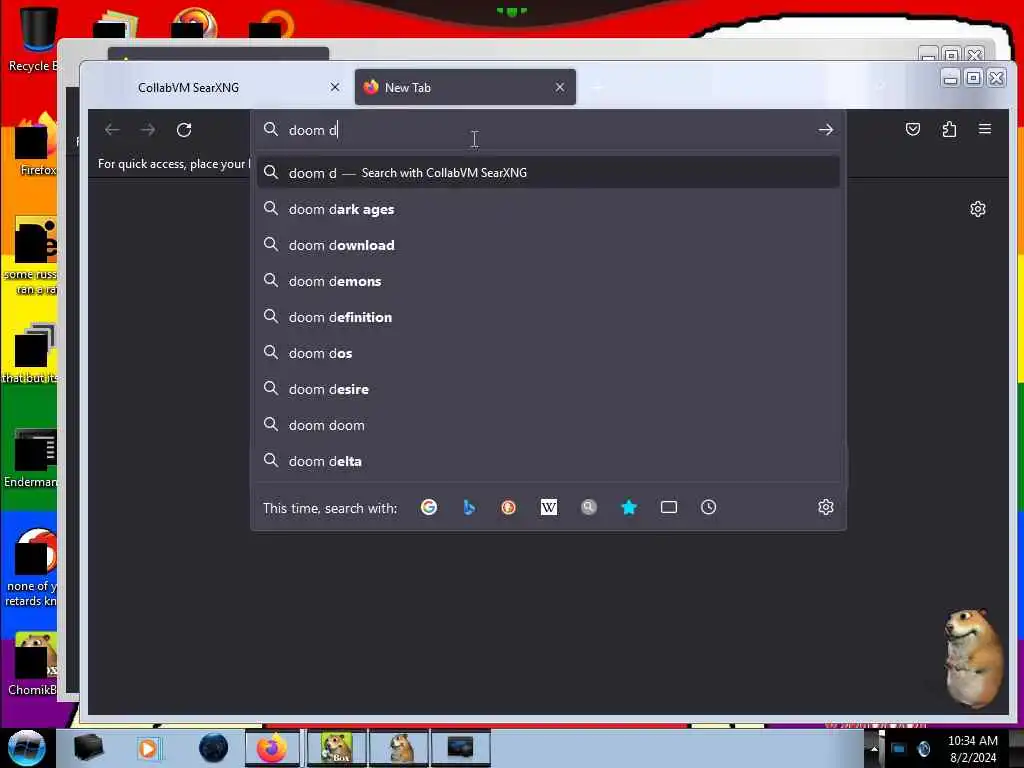Open the black box taskbar icon
Screen dimensions: 1024x768
88,748
